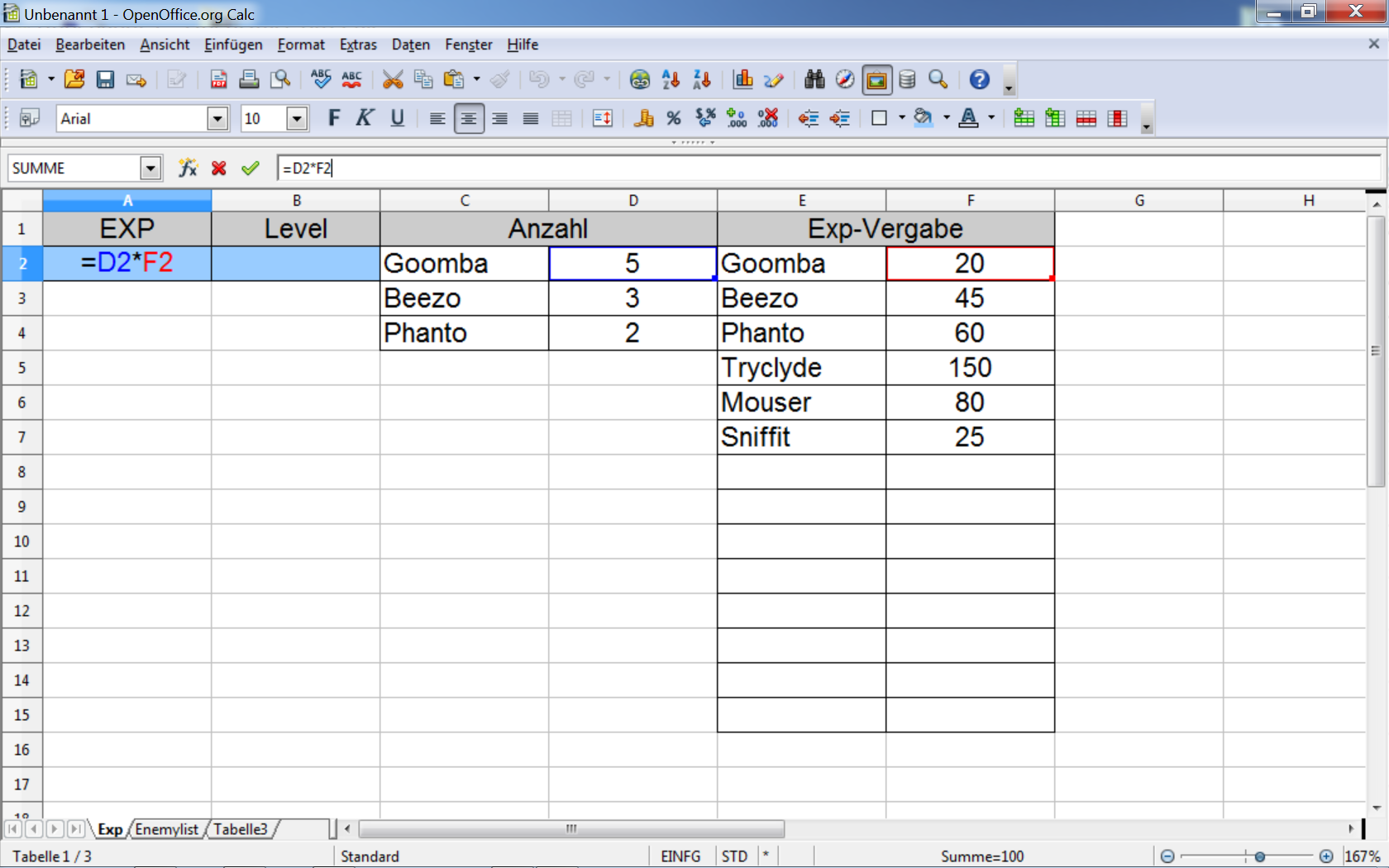Viewport: 1389px width, 868px height.
Task: Switch to the Enemylist sheet tab
Action: click(166, 829)
